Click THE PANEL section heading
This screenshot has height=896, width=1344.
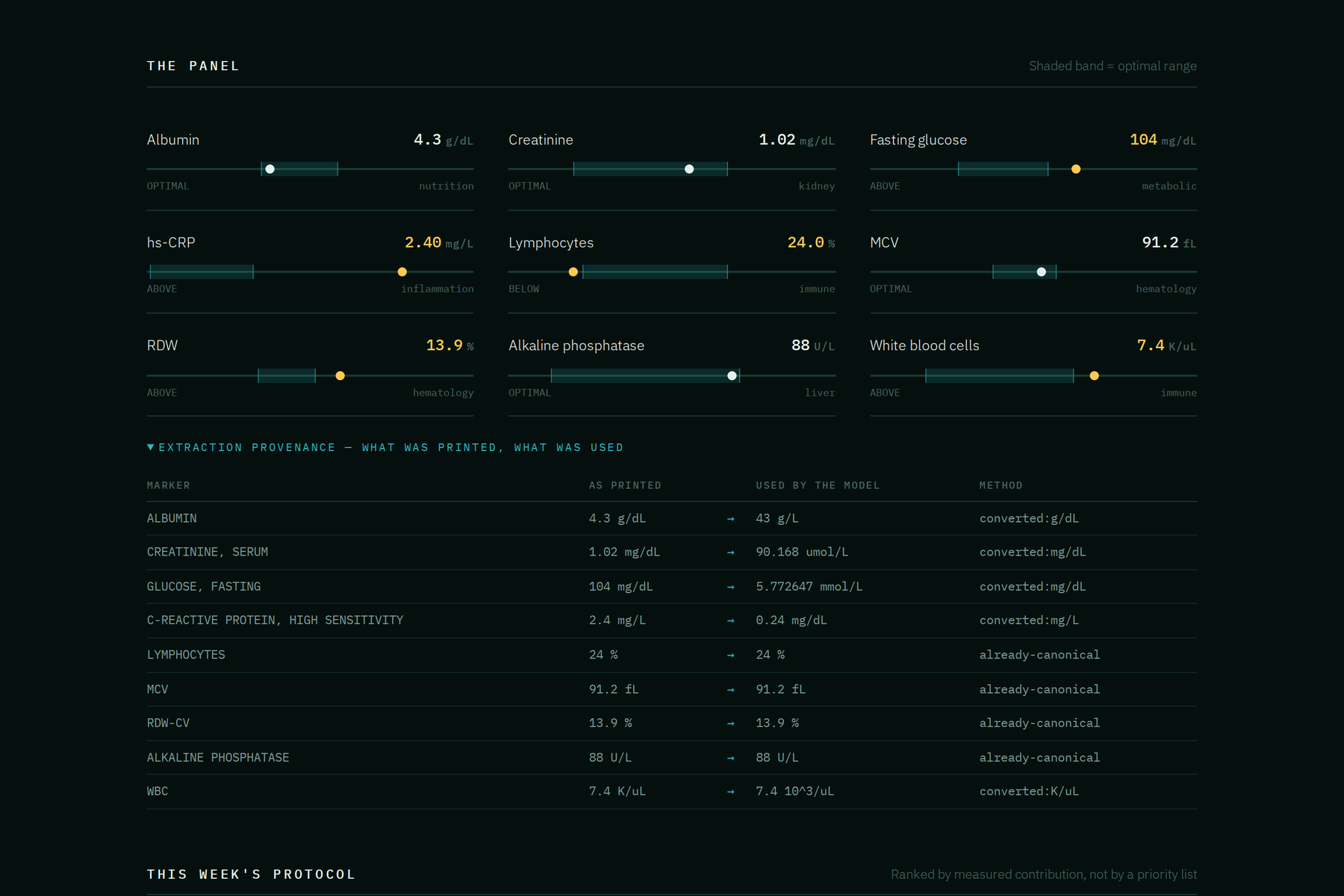pyautogui.click(x=193, y=66)
